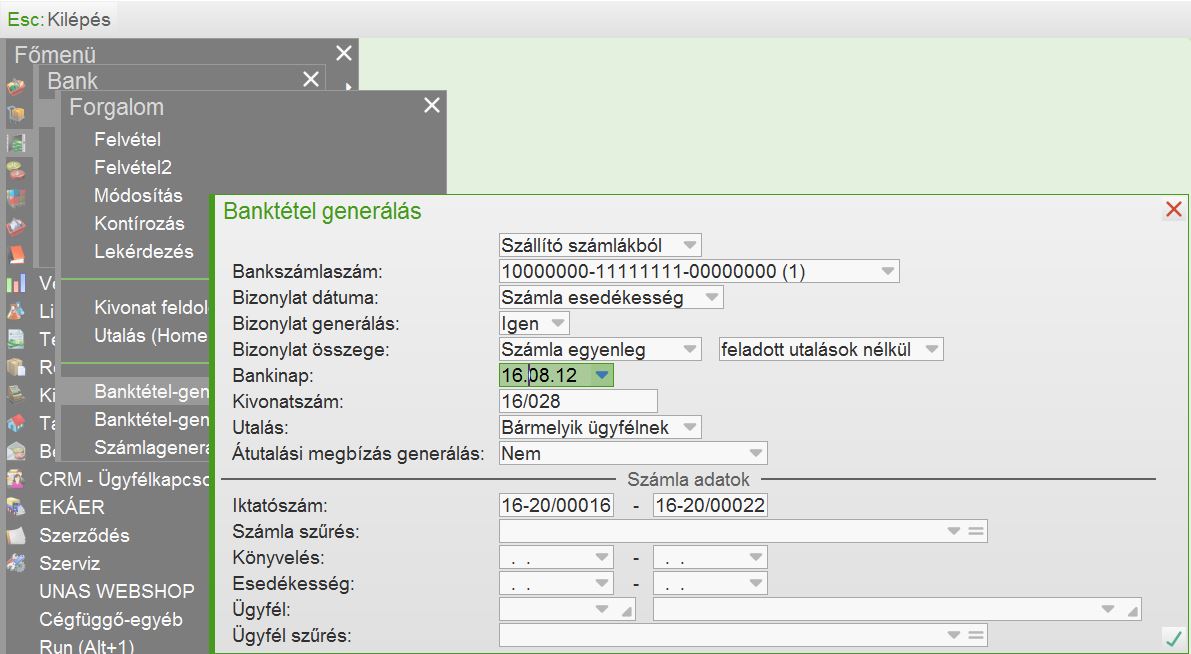The height and width of the screenshot is (654, 1191).
Task: Confirm the dialog with the green checkmark
Action: click(1174, 637)
